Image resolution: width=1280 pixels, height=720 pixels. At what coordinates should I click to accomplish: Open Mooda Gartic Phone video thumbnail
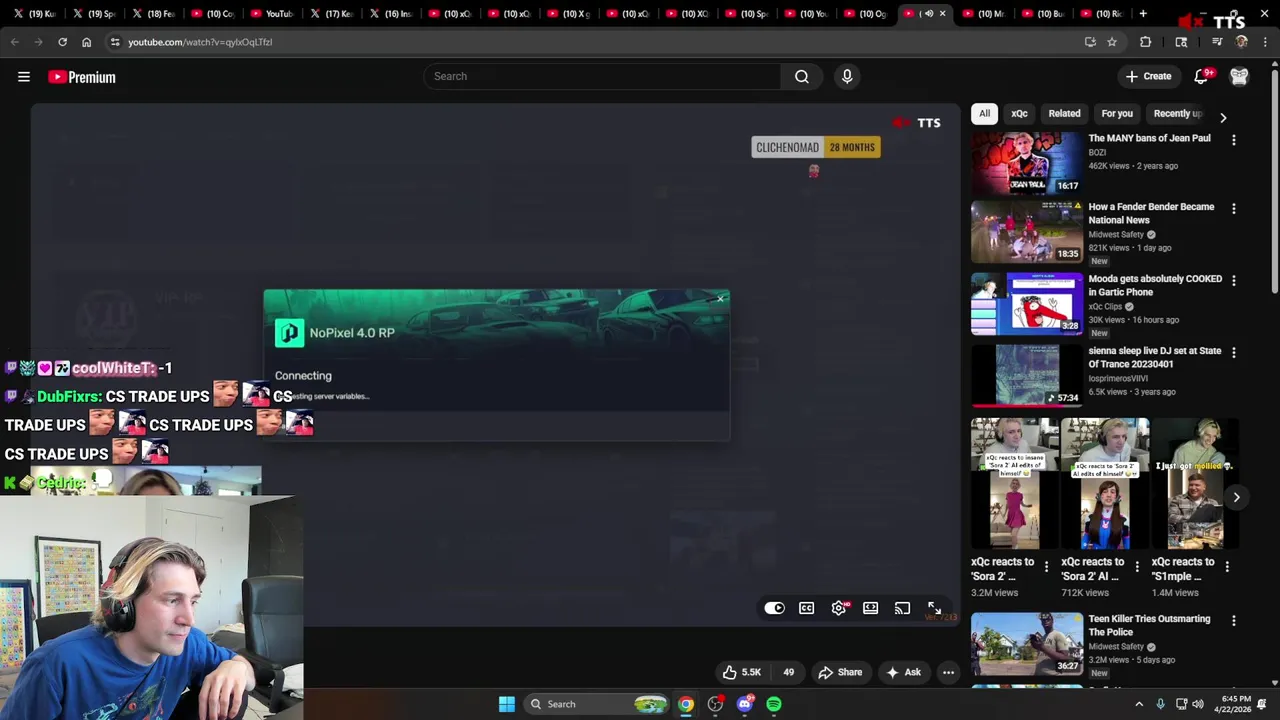pyautogui.click(x=1027, y=303)
